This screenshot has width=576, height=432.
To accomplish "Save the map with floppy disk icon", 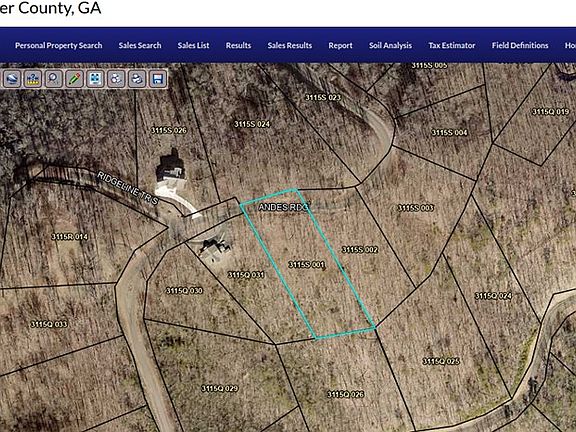I will pyautogui.click(x=158, y=79).
